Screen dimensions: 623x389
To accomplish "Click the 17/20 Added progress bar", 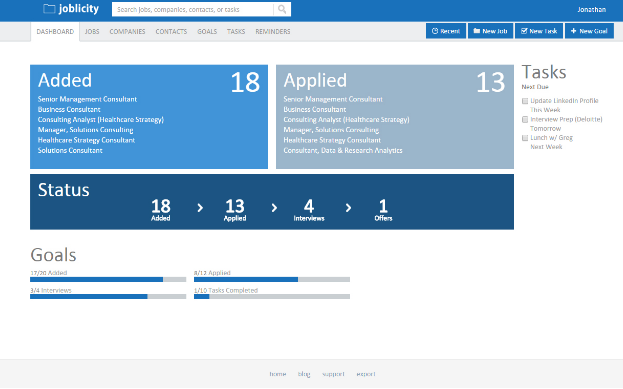I will click(x=108, y=279).
